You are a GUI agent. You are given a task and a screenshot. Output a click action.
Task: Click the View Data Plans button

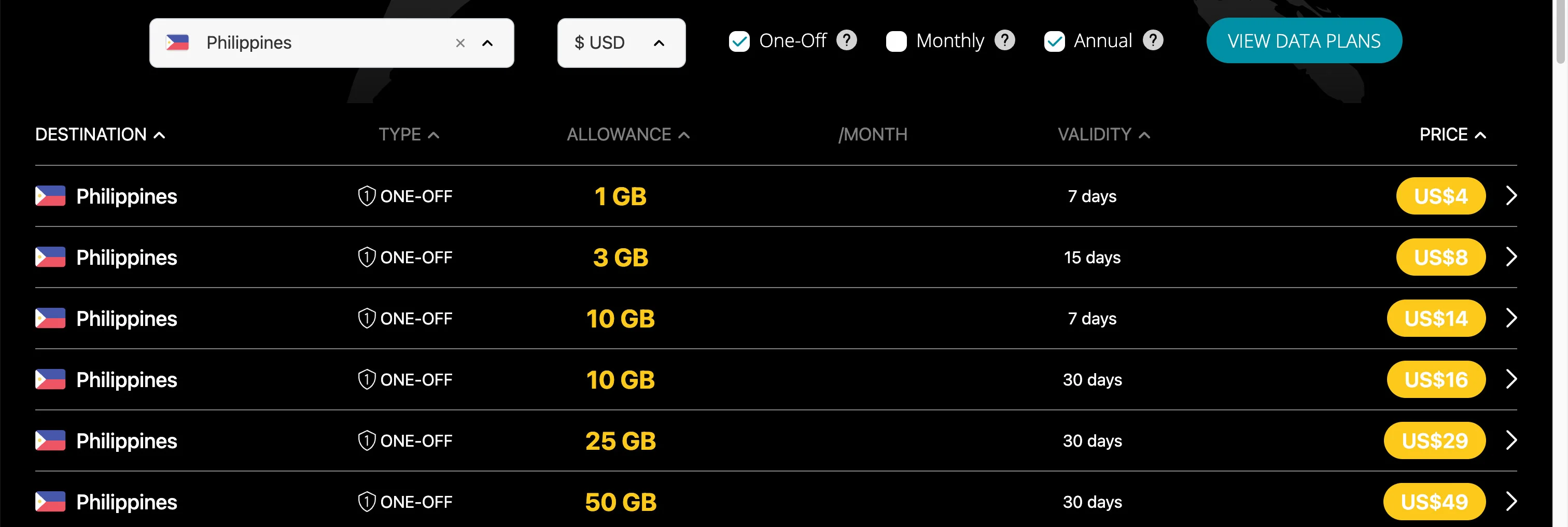tap(1304, 41)
